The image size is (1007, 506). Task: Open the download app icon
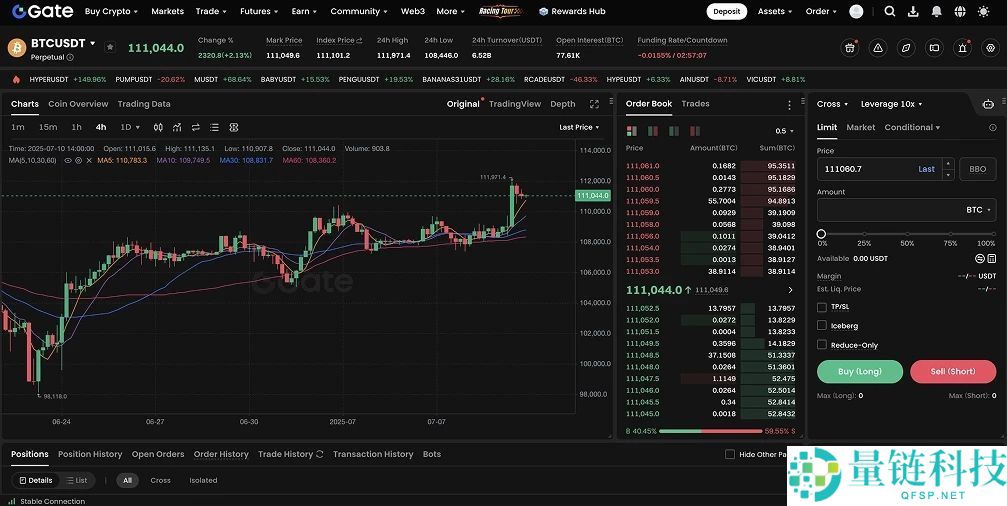tap(913, 11)
